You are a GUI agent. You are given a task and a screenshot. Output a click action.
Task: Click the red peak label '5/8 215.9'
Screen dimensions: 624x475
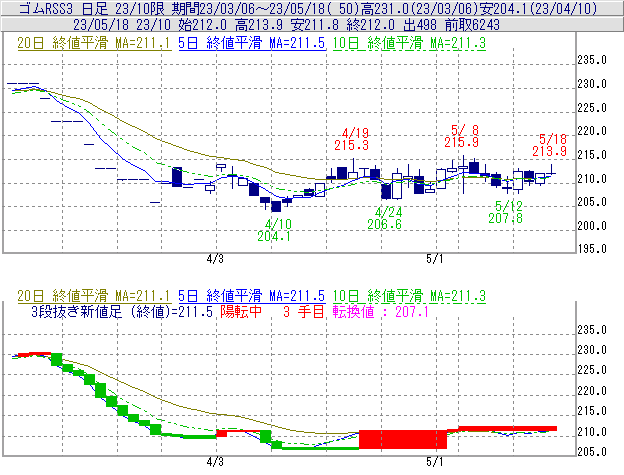462,136
